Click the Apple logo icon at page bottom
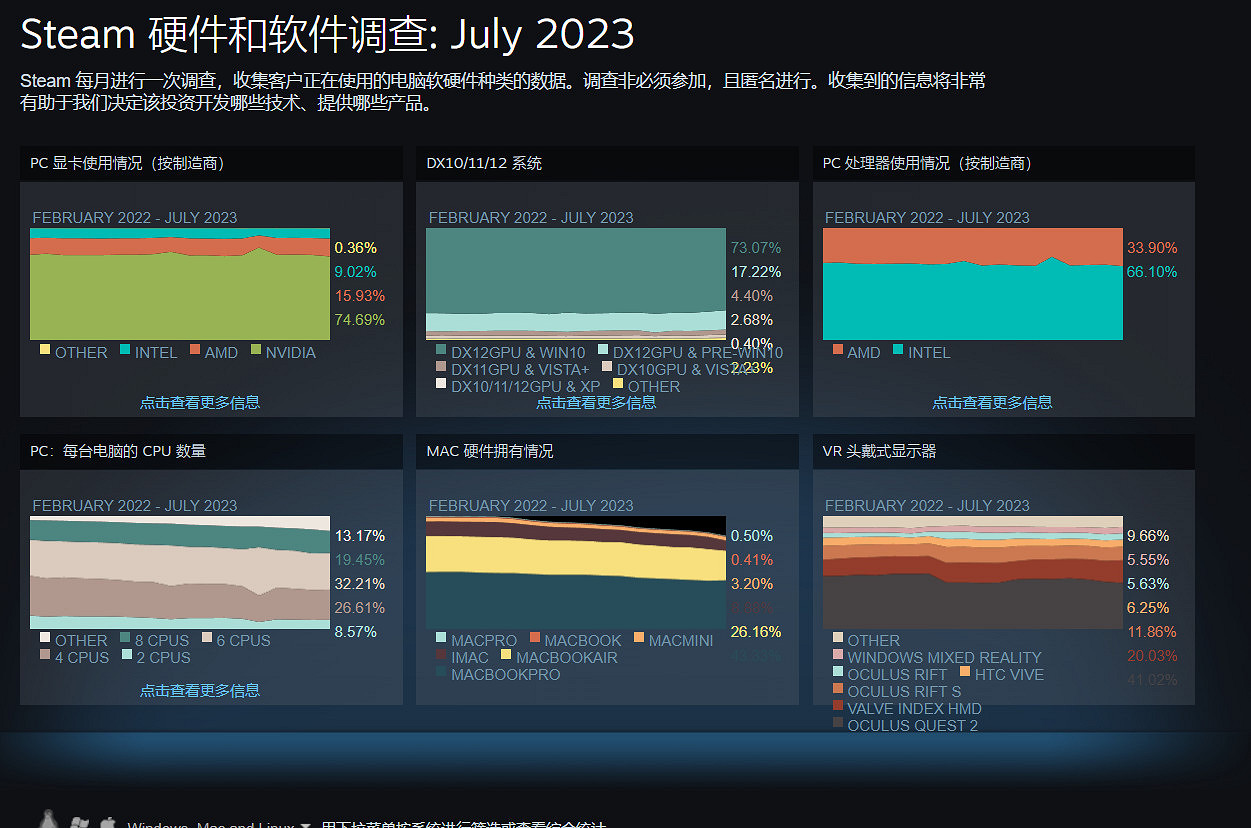 pyautogui.click(x=107, y=824)
